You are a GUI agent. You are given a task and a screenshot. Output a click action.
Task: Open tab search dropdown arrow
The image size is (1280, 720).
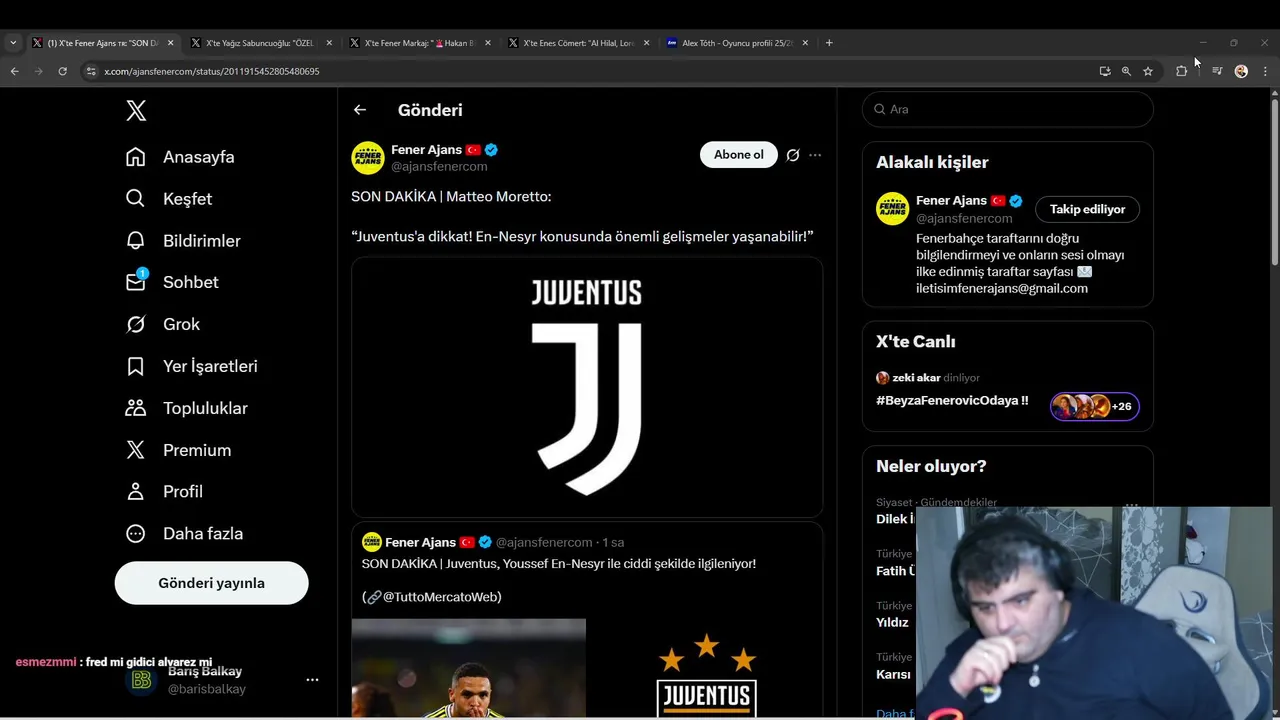pyautogui.click(x=13, y=43)
